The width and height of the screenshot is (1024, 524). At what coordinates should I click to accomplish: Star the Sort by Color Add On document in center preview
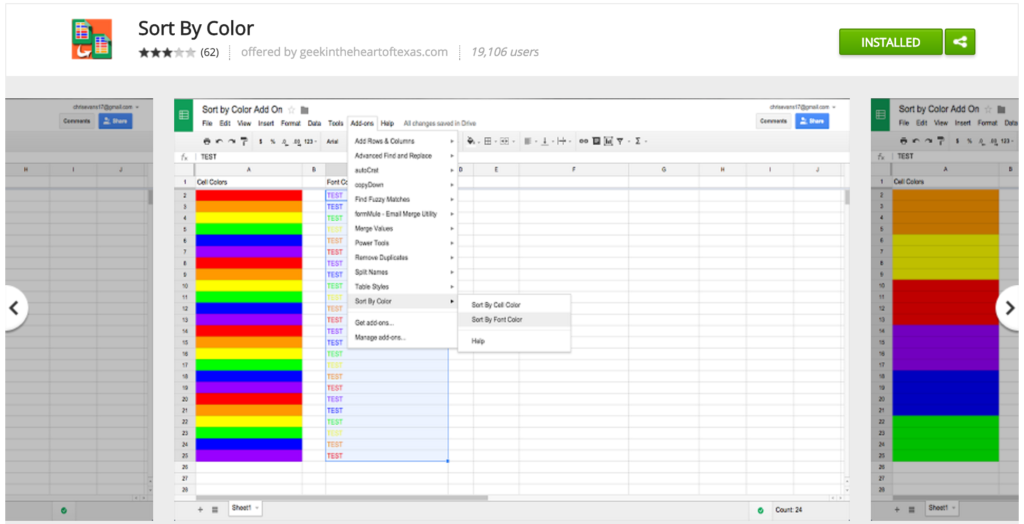coord(292,110)
